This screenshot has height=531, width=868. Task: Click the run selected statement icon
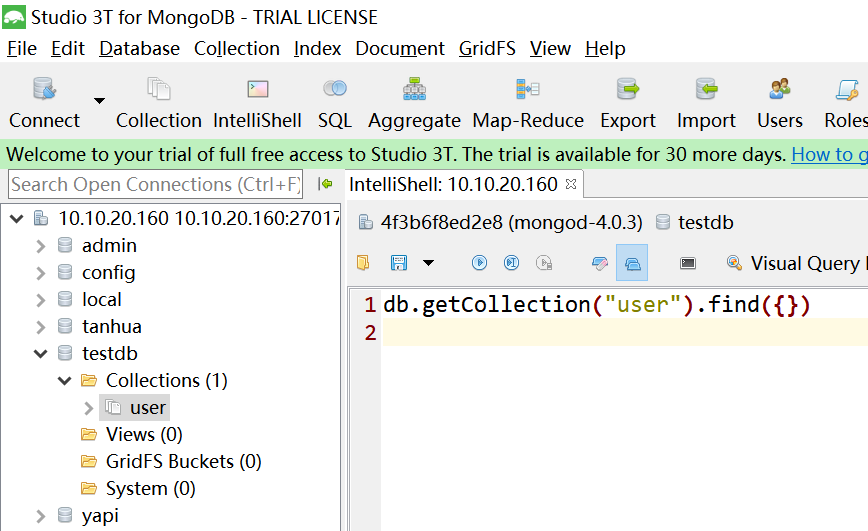512,262
